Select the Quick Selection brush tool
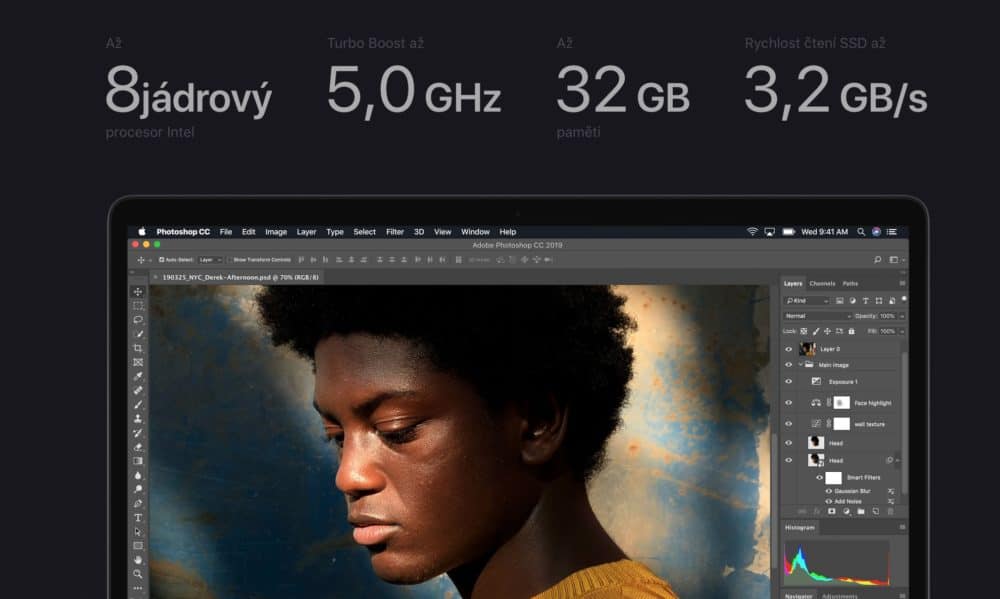Viewport: 1000px width, 599px height. 138,334
